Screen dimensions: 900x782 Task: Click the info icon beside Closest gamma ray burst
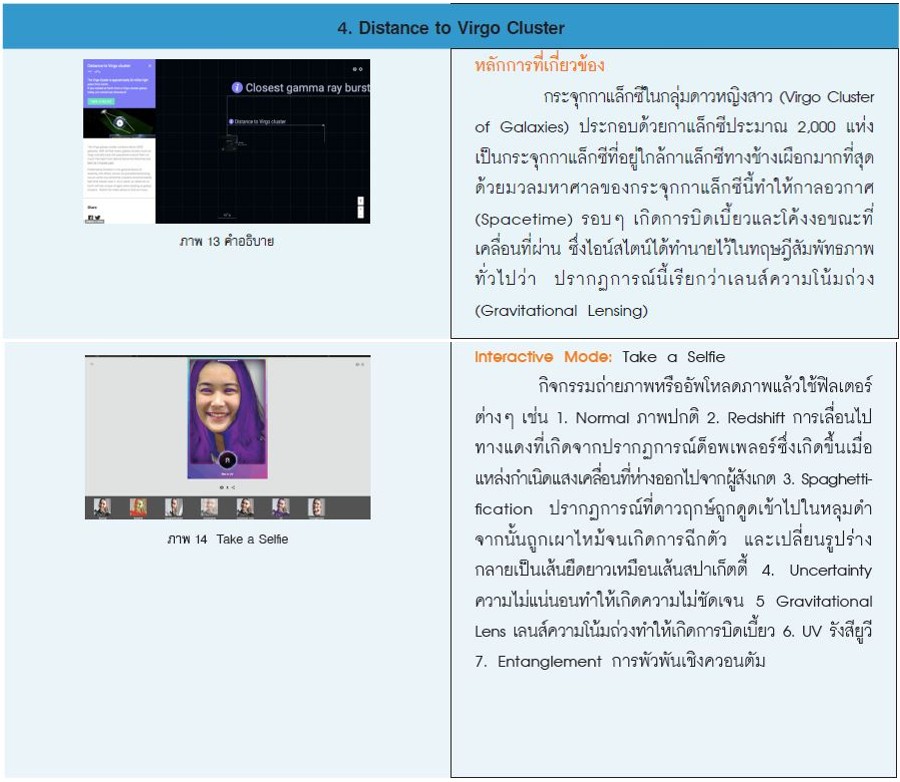(237, 88)
